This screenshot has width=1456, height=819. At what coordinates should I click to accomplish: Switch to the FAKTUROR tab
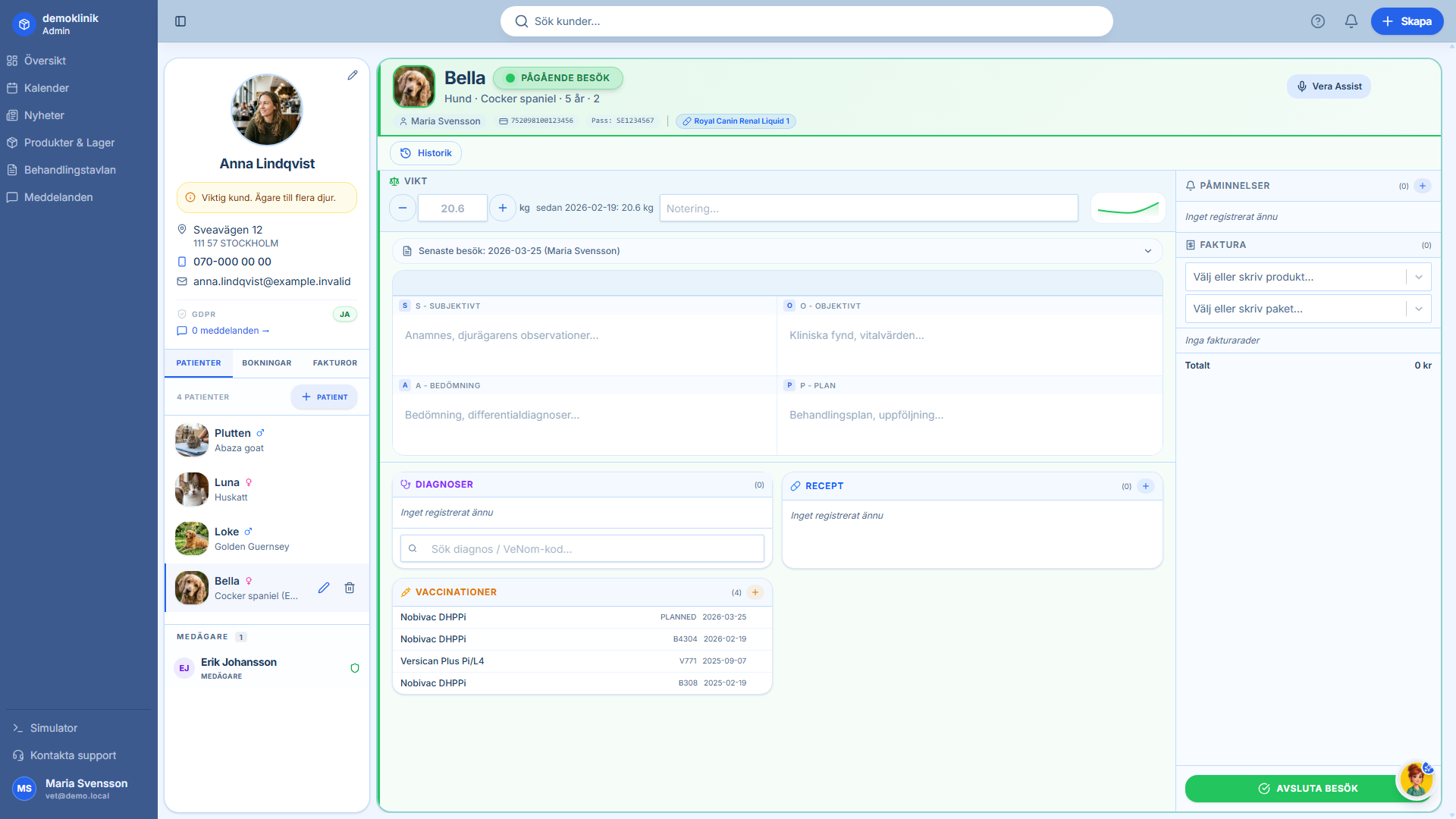coord(334,363)
